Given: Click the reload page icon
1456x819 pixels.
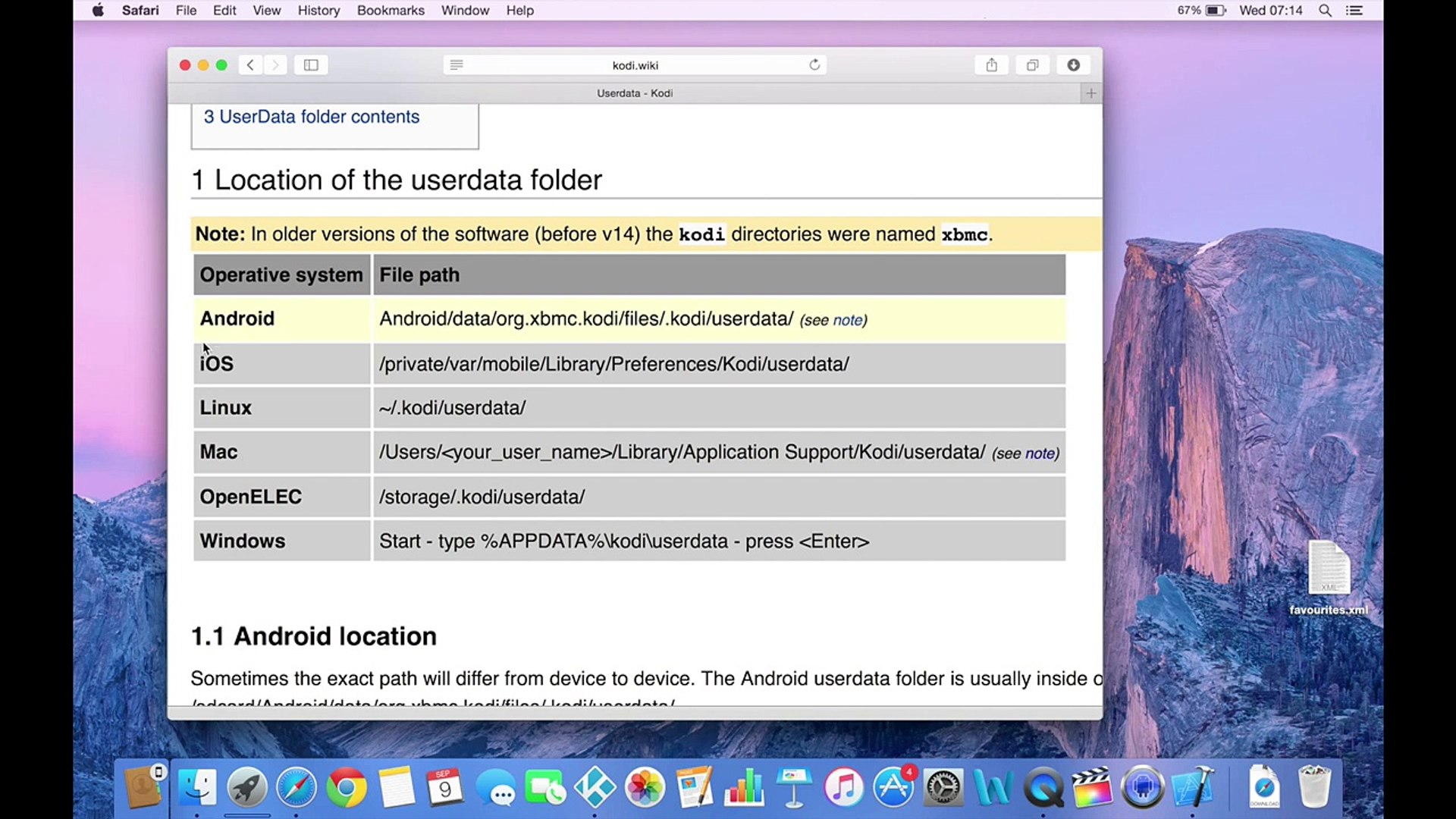Looking at the screenshot, I should click(x=814, y=65).
